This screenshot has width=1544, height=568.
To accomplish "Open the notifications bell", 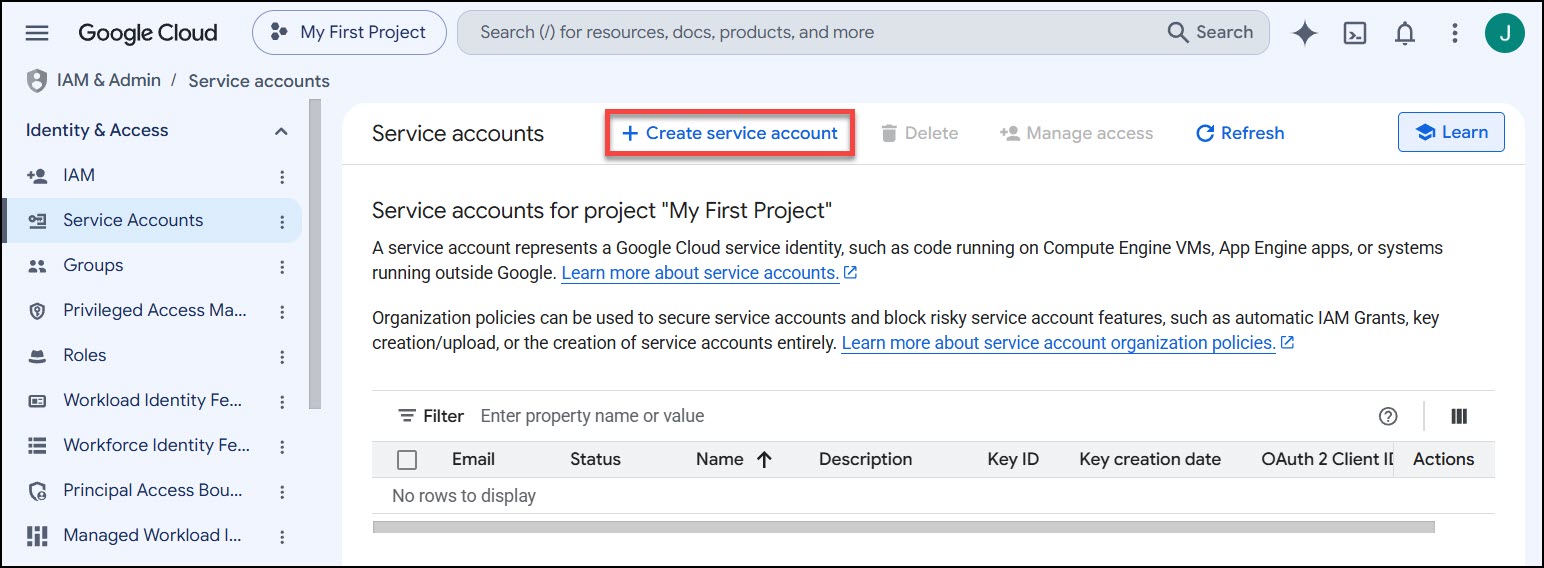I will [1405, 33].
